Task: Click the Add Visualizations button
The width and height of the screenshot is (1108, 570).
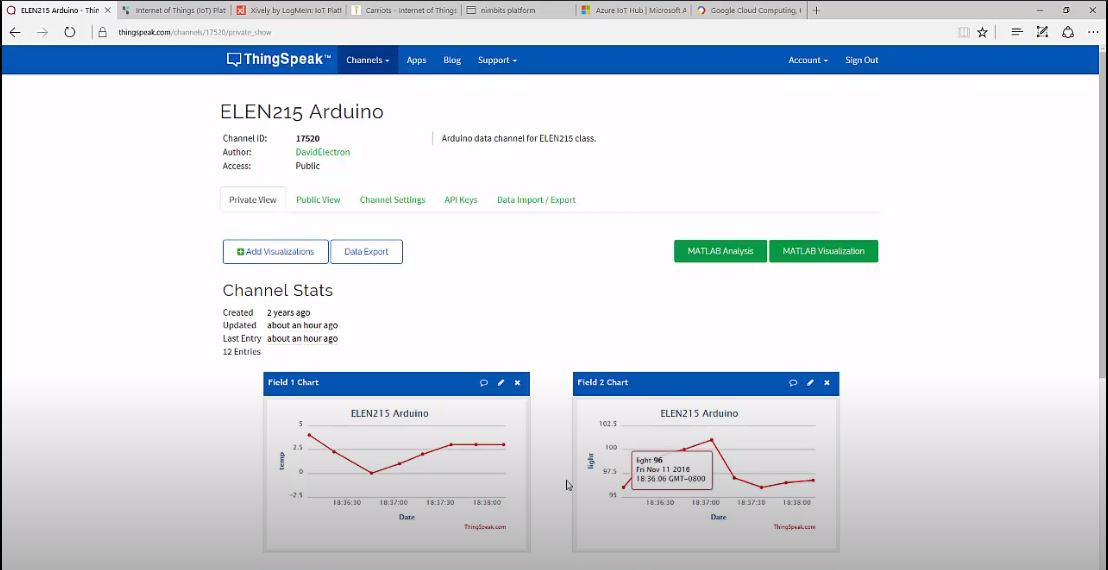Action: tap(276, 251)
